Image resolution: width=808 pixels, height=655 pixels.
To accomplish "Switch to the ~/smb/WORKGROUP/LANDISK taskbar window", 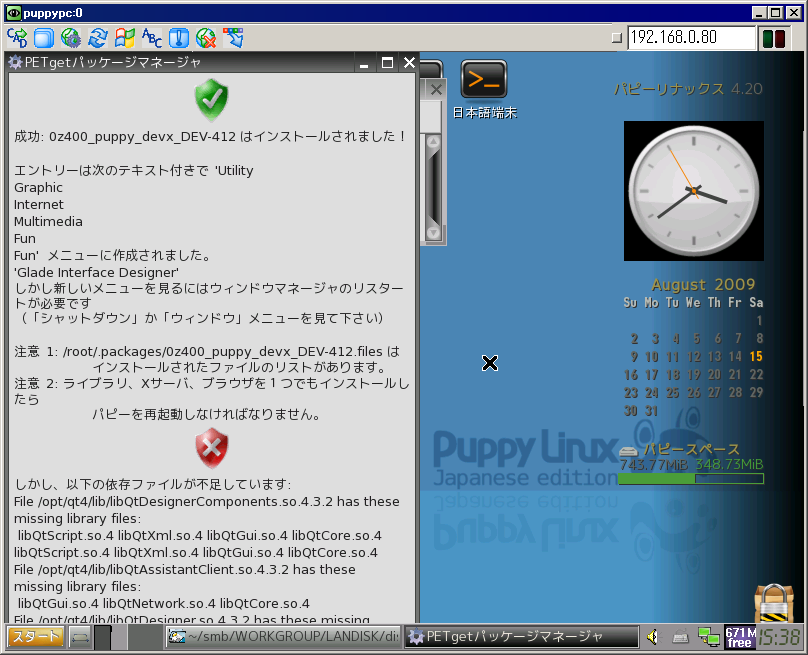I will [x=283, y=637].
